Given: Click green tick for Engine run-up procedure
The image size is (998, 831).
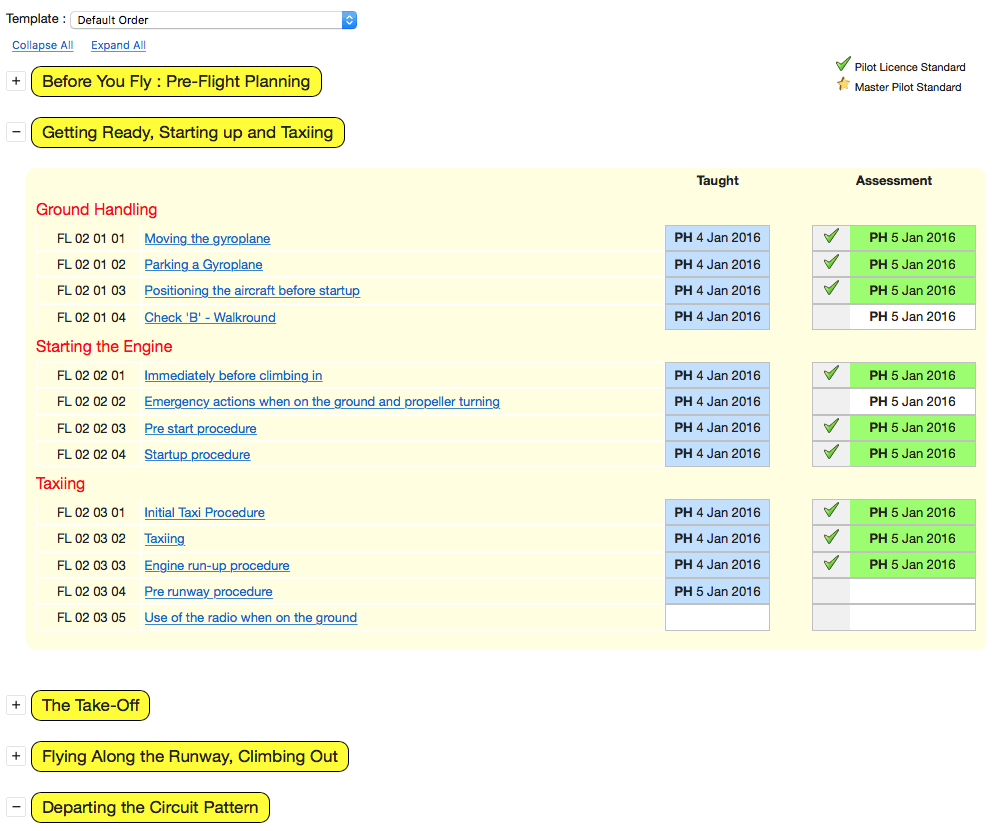Looking at the screenshot, I should 830,564.
